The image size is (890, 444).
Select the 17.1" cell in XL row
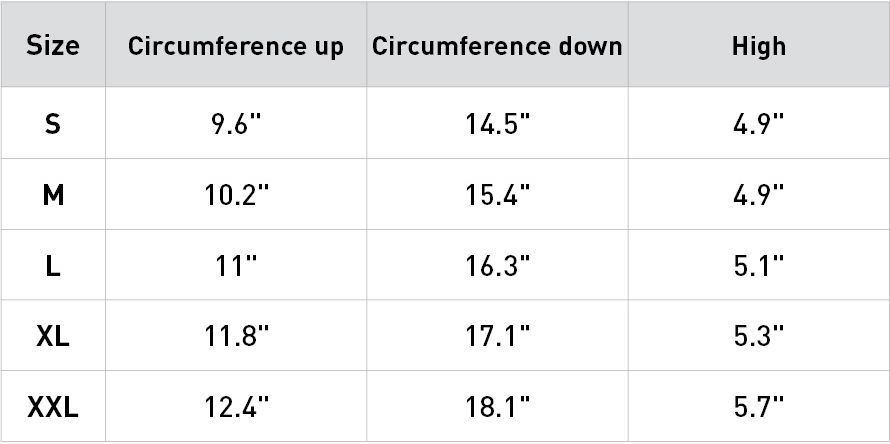tap(497, 337)
